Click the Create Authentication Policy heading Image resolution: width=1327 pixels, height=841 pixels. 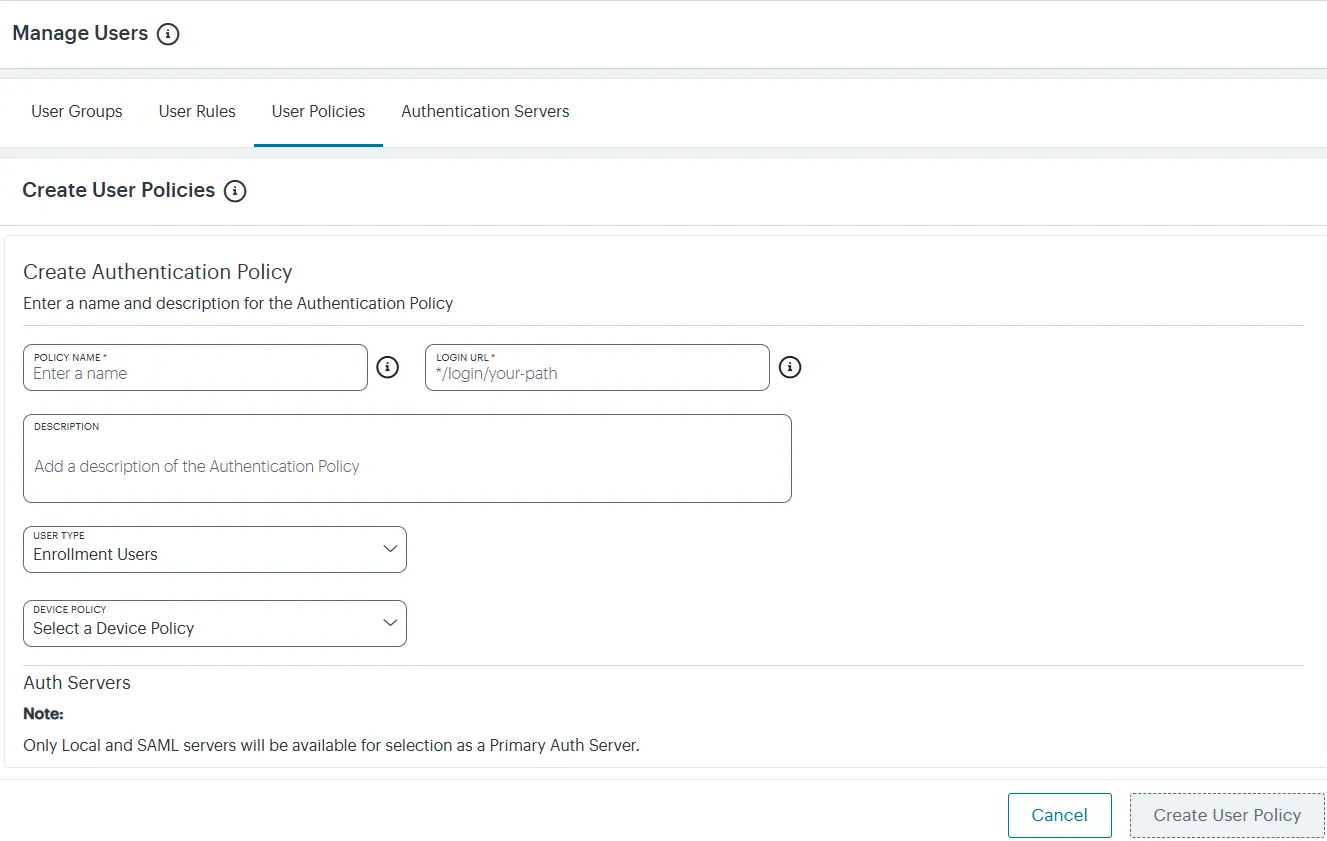coord(158,272)
